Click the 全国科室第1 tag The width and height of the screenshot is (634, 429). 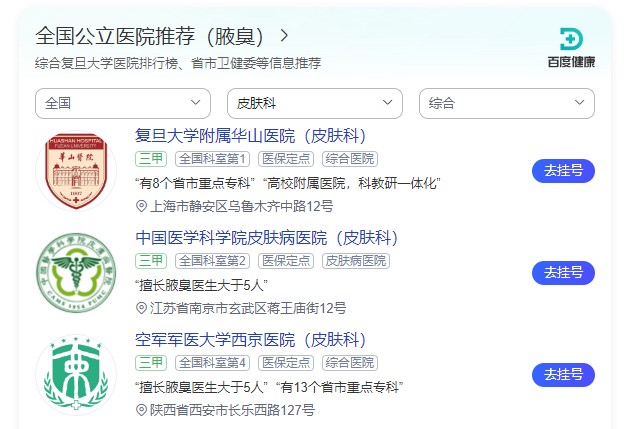(x=212, y=159)
